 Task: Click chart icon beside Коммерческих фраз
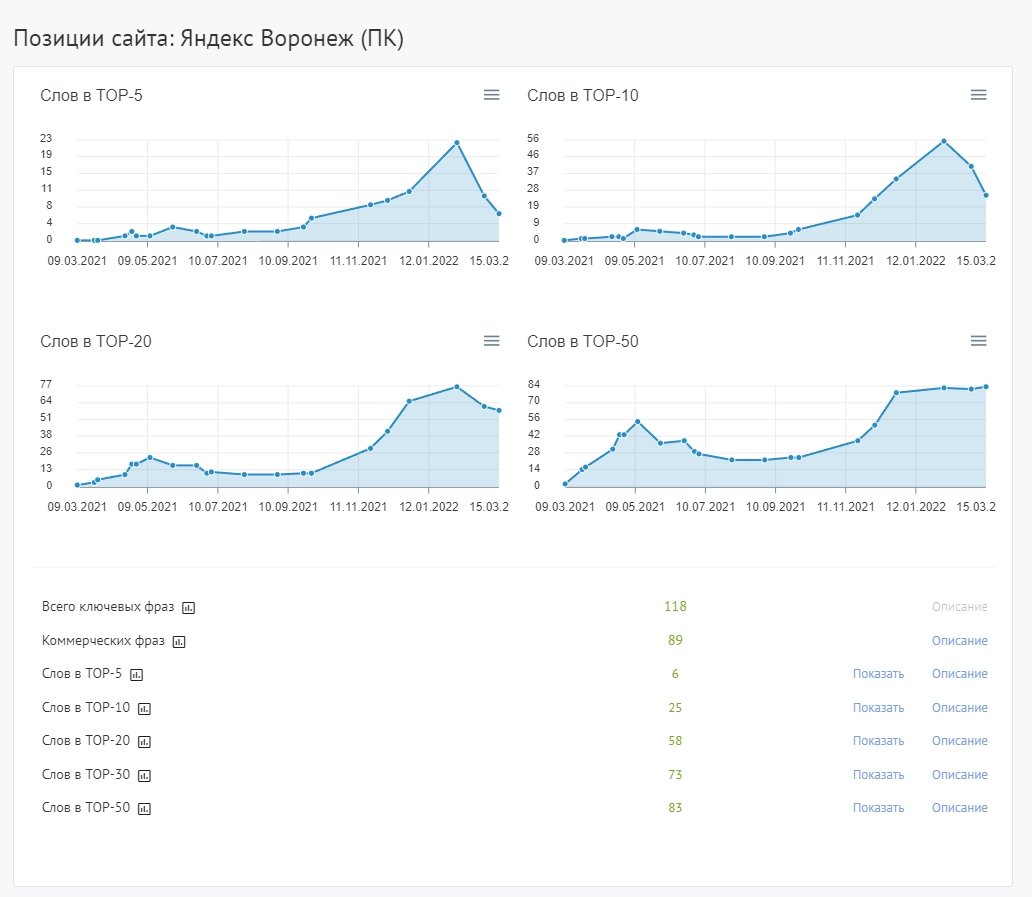179,641
